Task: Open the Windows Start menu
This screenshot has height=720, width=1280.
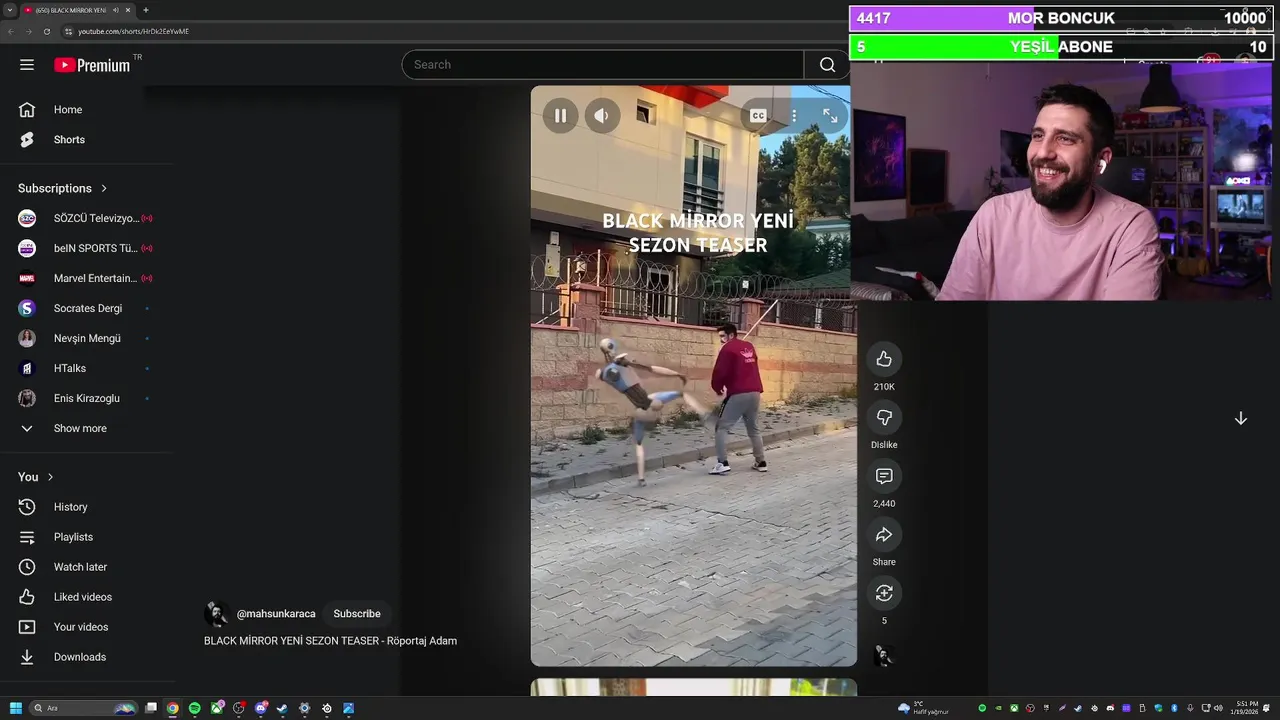Action: 15,708
